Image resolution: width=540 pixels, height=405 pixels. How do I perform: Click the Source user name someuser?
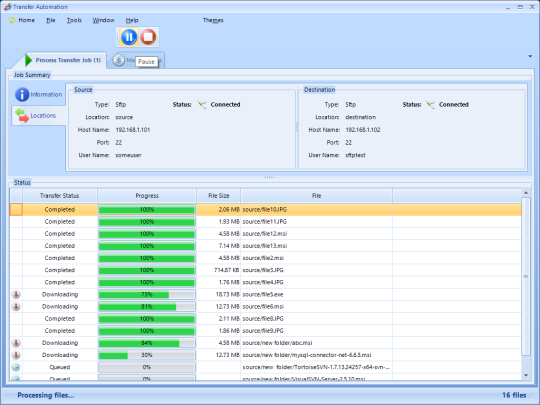128,155
